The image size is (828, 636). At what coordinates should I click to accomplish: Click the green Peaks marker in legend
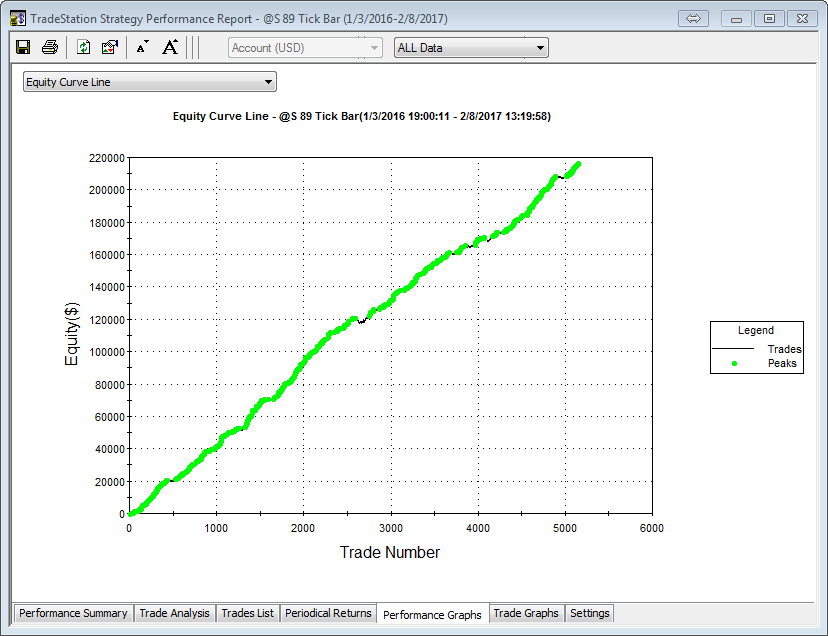click(734, 363)
